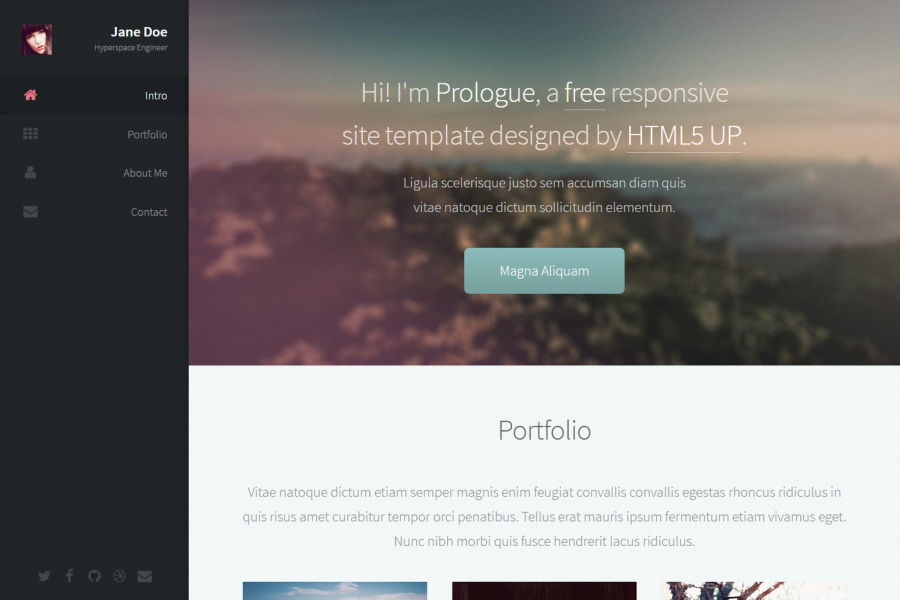The height and width of the screenshot is (600, 900).
Task: Follow the HTML5 UP link in heading
Action: click(684, 136)
